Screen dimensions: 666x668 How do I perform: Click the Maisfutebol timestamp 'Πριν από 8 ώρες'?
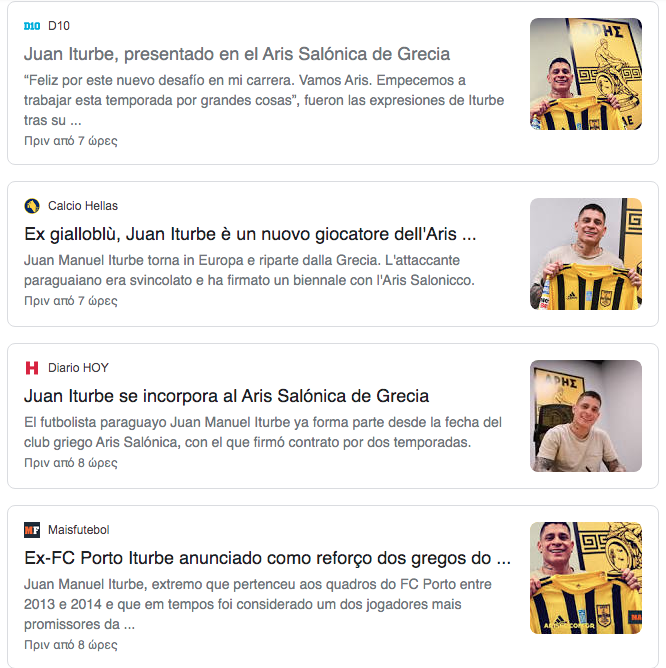coord(71,645)
